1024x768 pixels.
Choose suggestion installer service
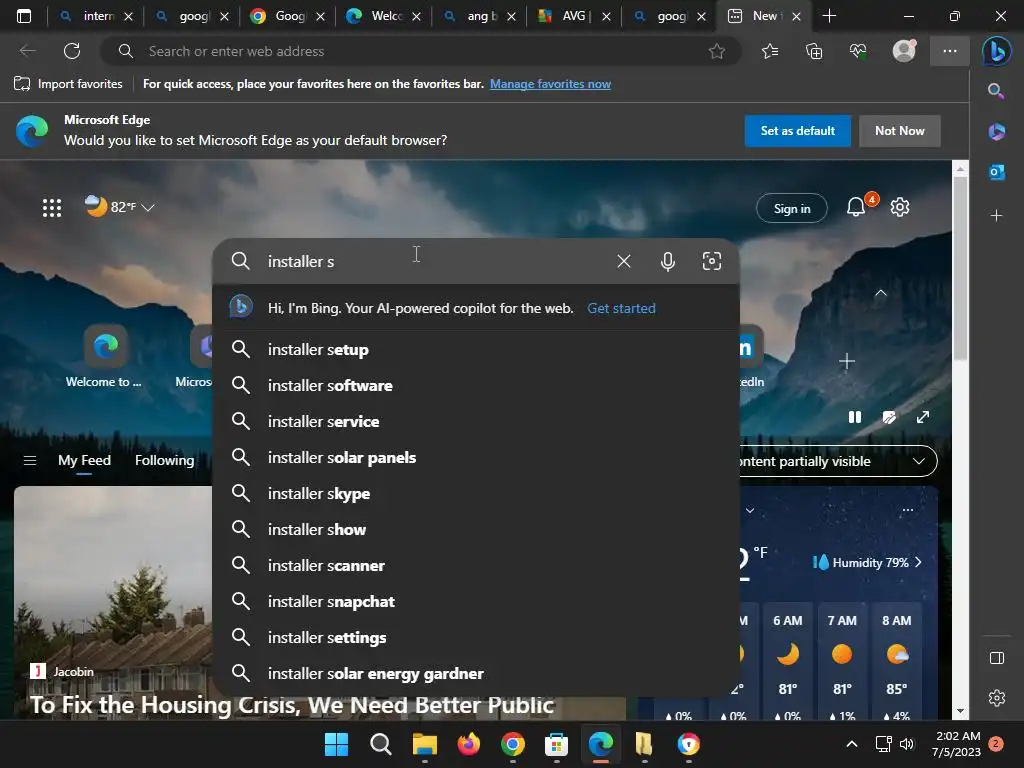click(476, 421)
